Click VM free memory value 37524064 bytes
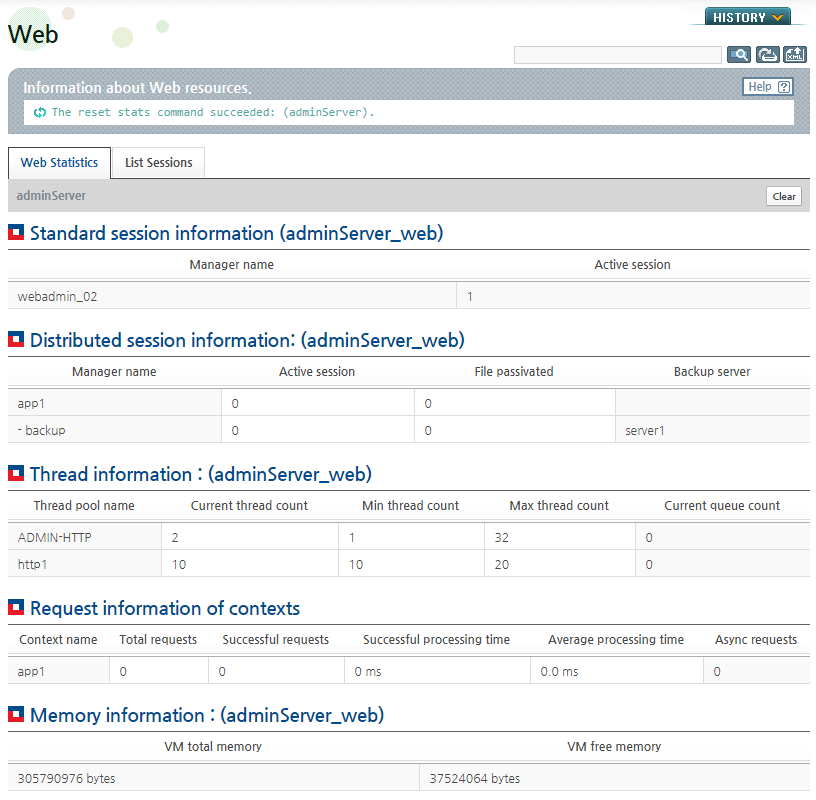 click(x=475, y=779)
